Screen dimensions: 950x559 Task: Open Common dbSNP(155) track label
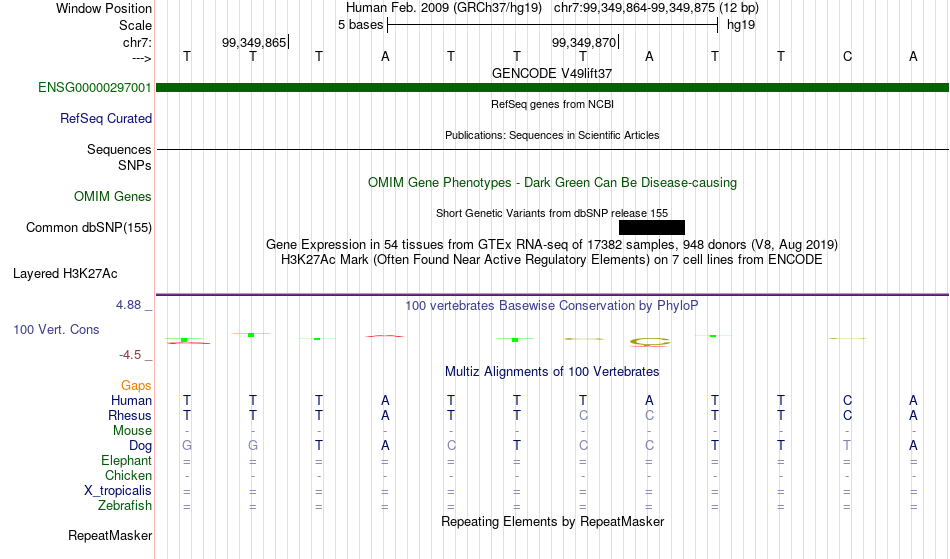tap(89, 228)
